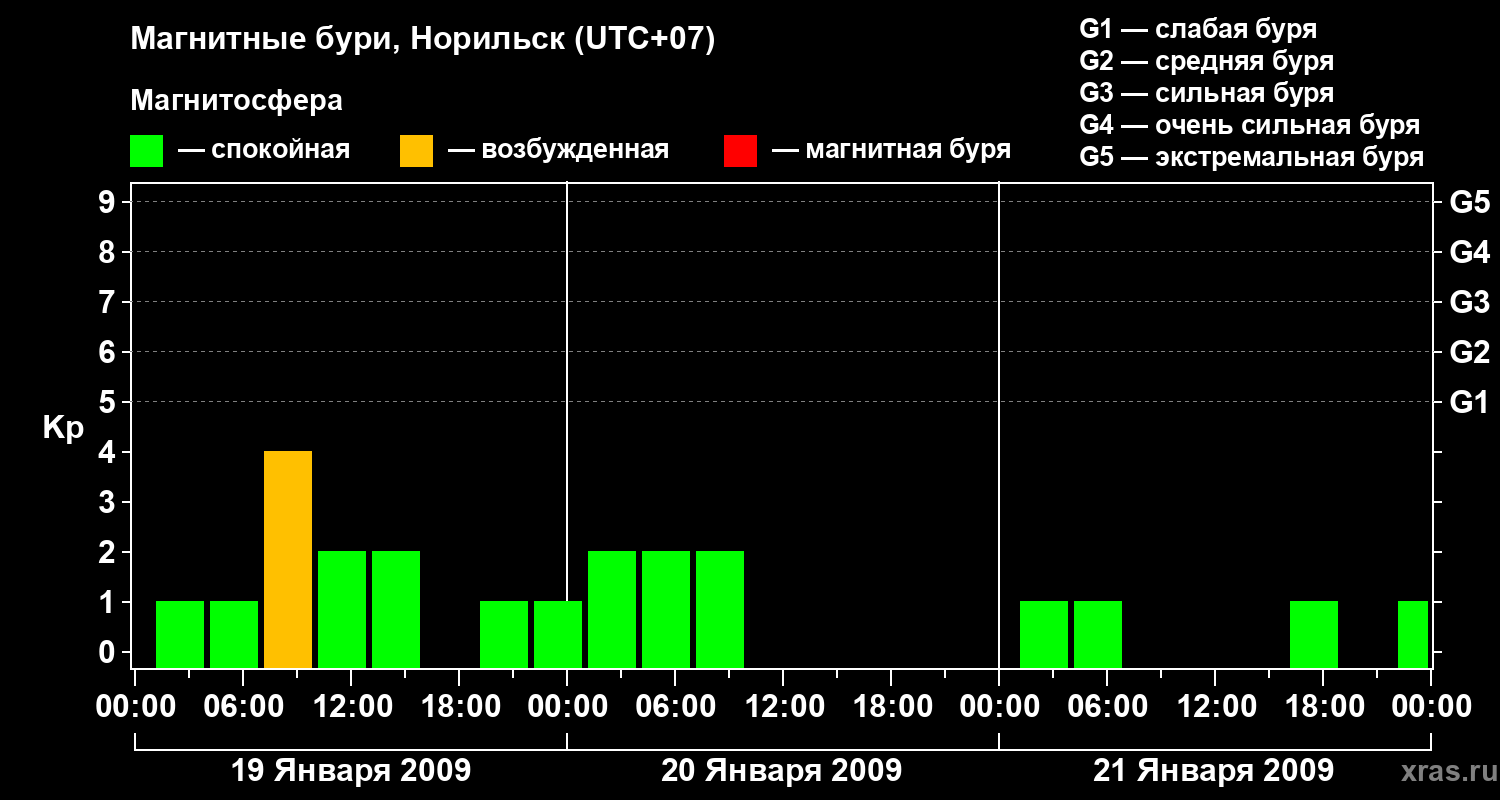Select the green Kp 2 bar at 06:00 on 20 January
Screen dimensions: 1500x800
(666, 609)
